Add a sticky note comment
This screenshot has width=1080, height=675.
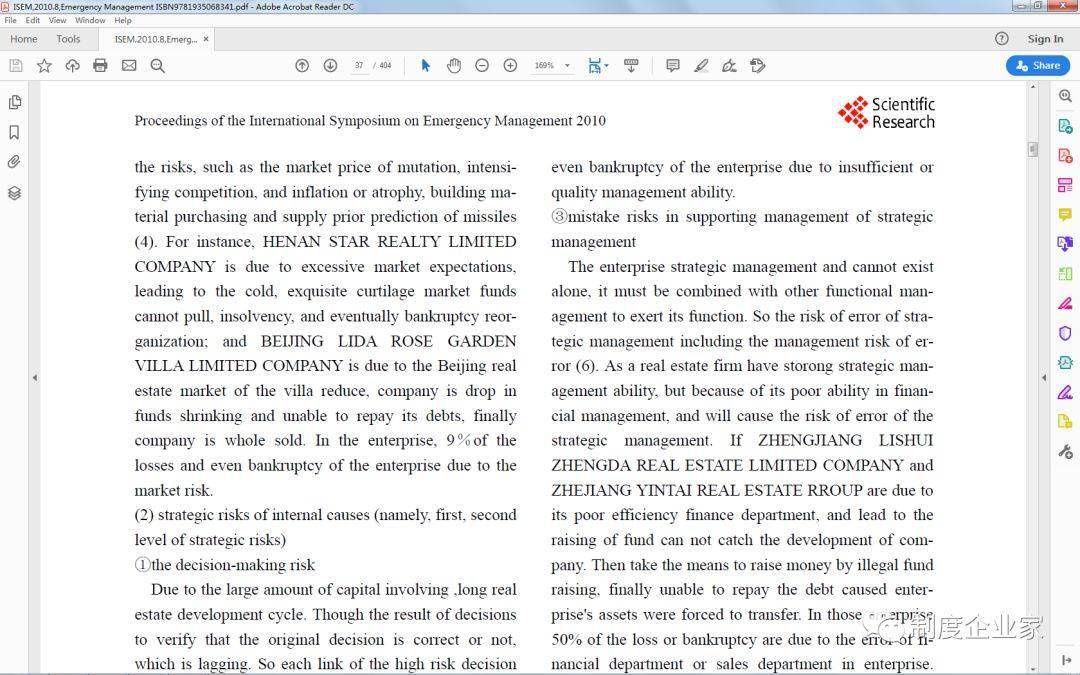(x=673, y=65)
